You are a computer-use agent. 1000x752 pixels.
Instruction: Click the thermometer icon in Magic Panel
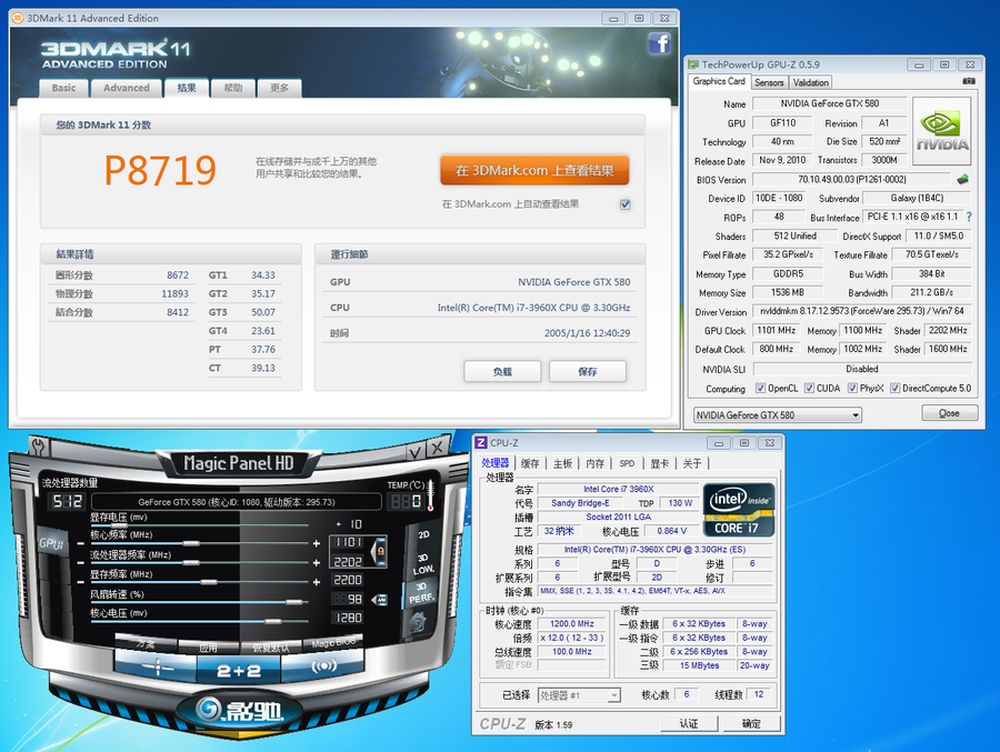coord(431,496)
